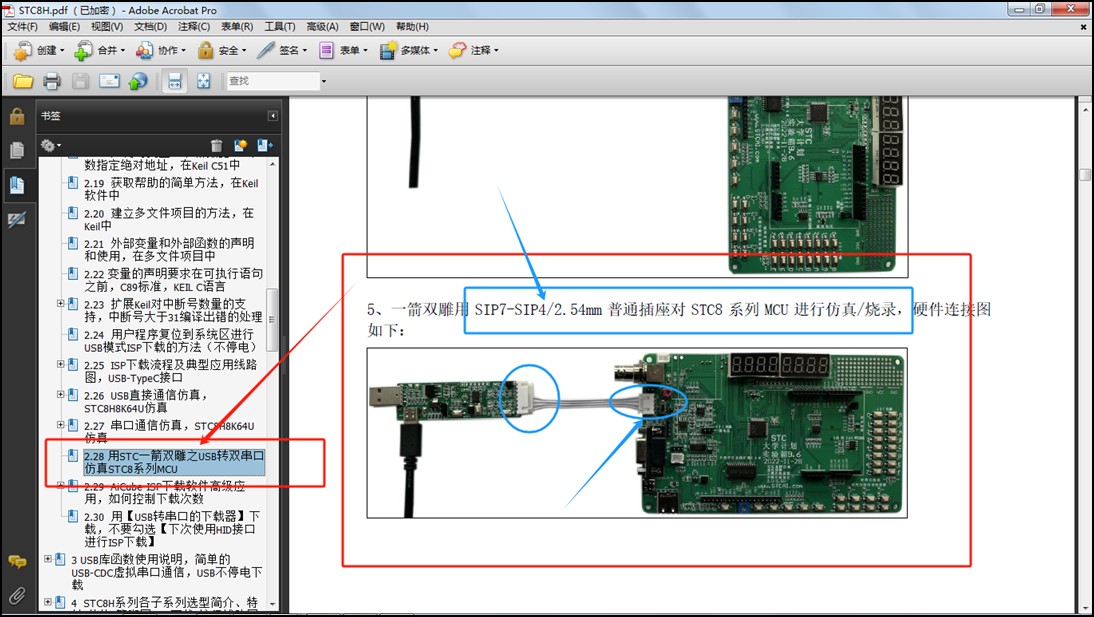Screen dimensions: 1094x617
Task: Open the 视图(V) menu
Action: (x=107, y=27)
